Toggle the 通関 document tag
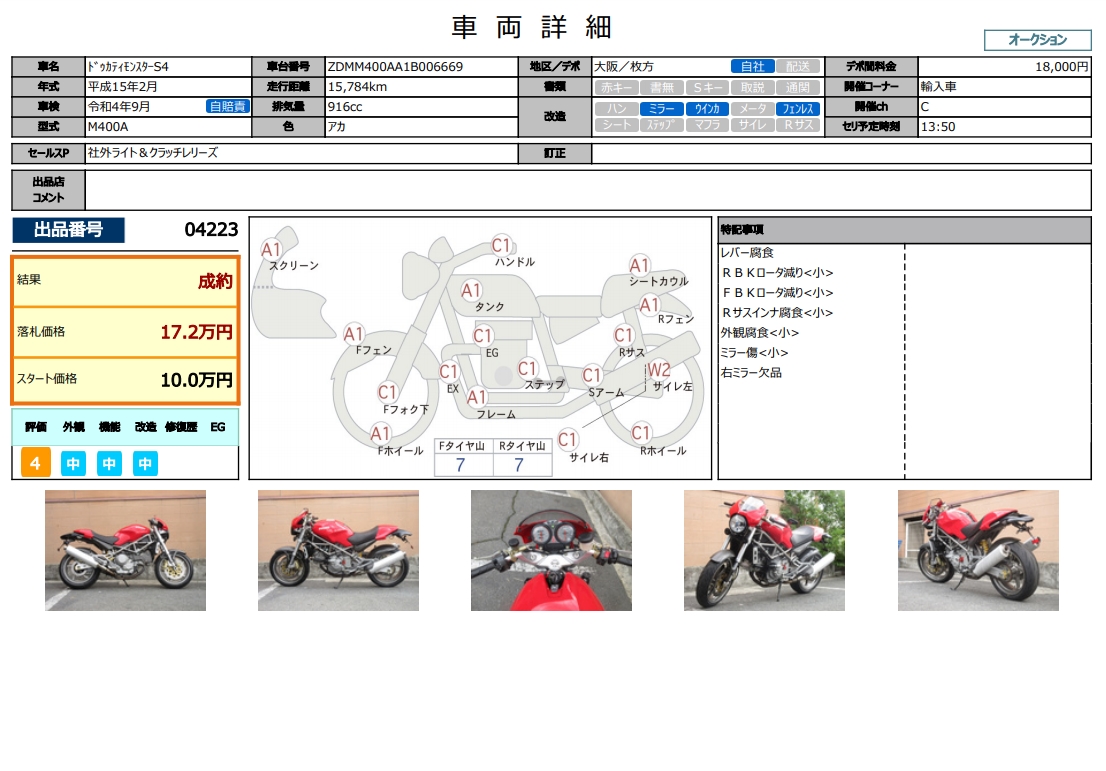The image size is (1106, 771). tap(798, 87)
